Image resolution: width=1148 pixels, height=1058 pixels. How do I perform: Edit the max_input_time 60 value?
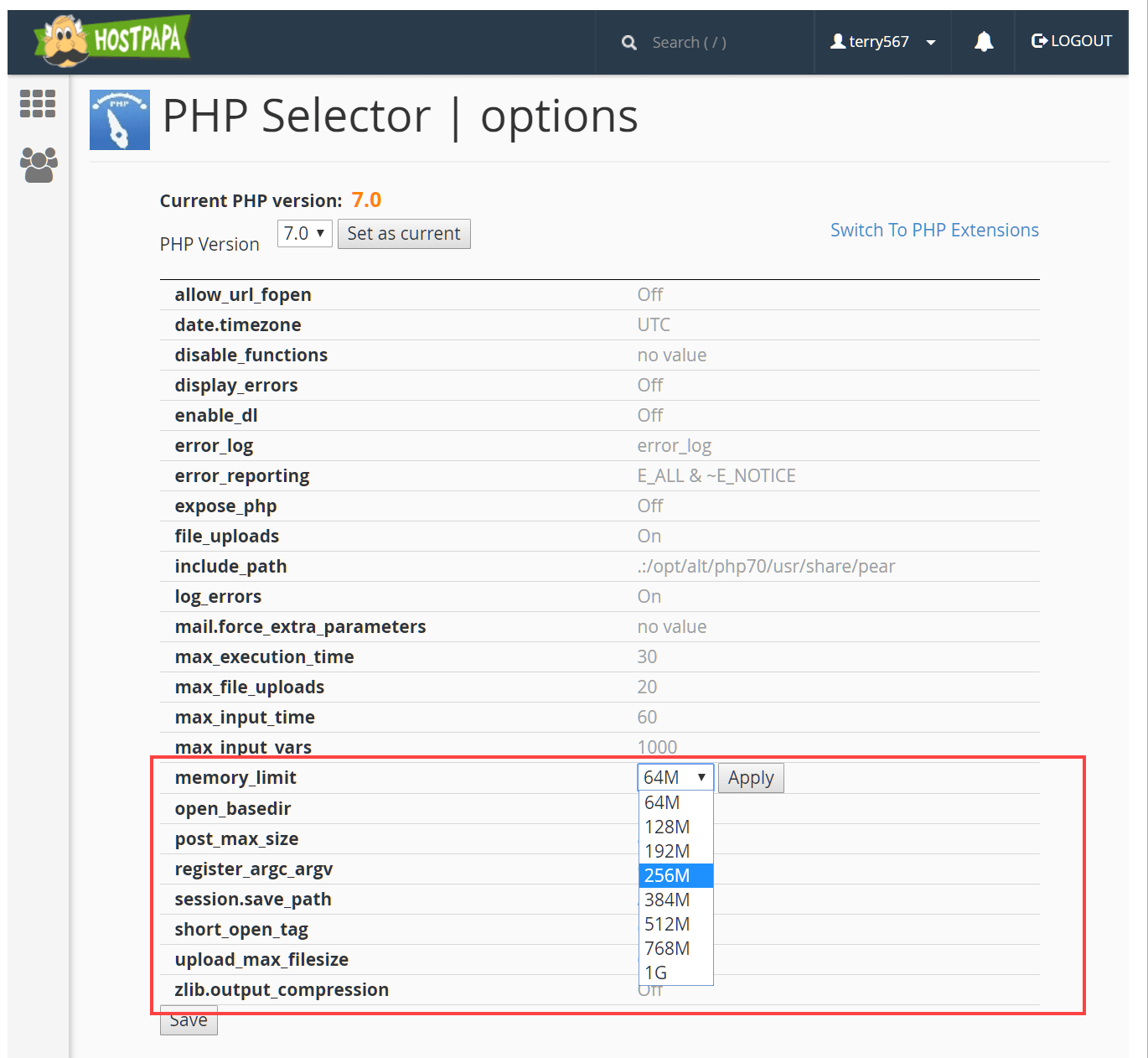coord(647,717)
